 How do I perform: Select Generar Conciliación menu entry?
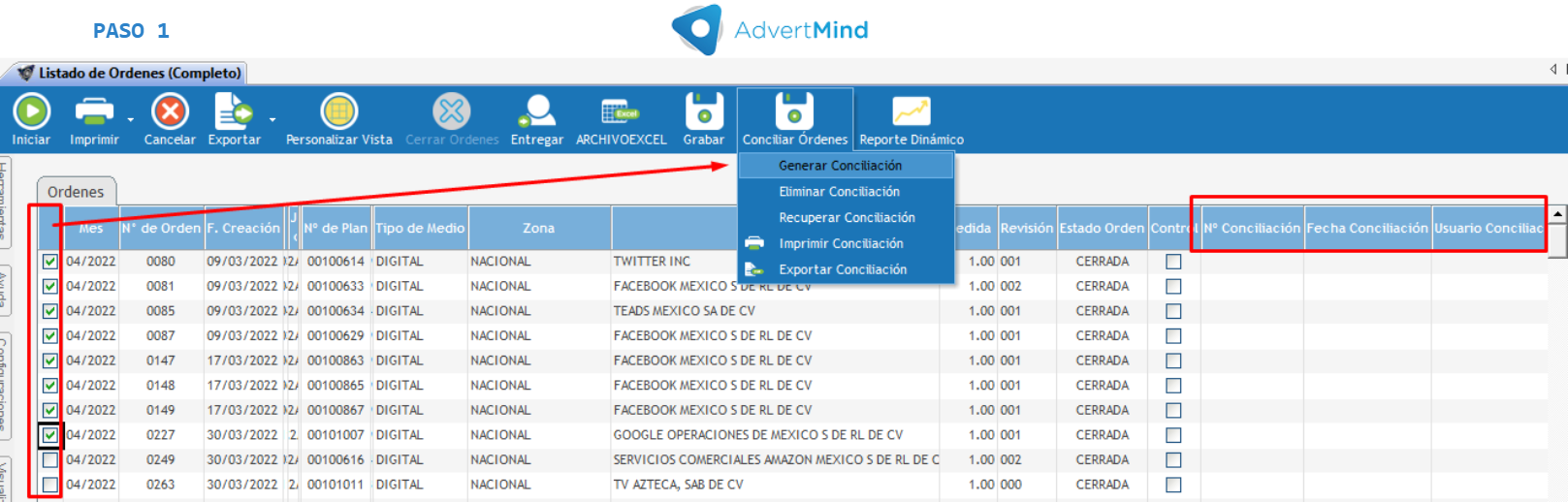point(846,166)
